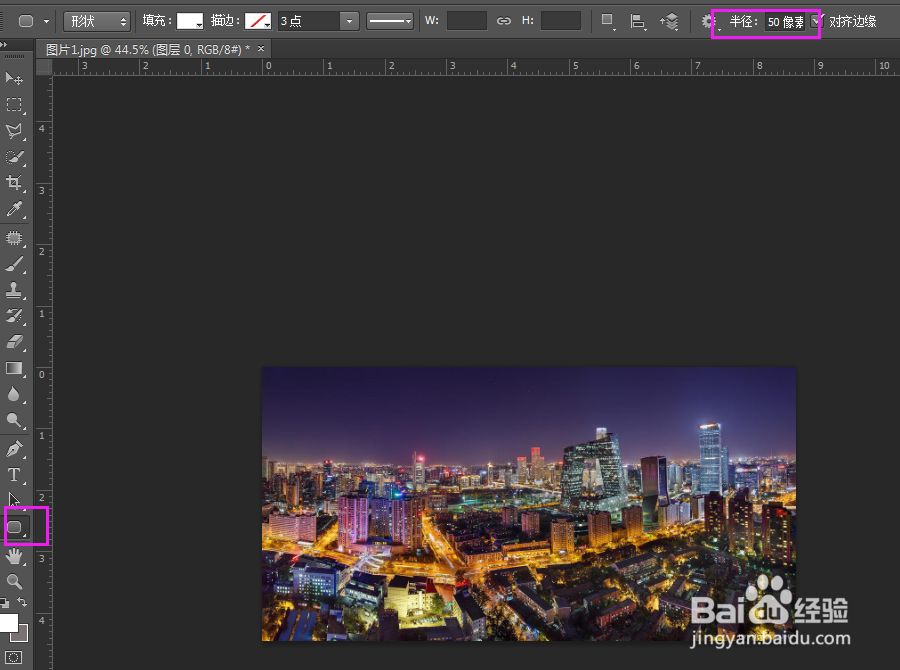Screen dimensions: 900x670
Task: Click the path alignment options icon
Action: point(637,20)
